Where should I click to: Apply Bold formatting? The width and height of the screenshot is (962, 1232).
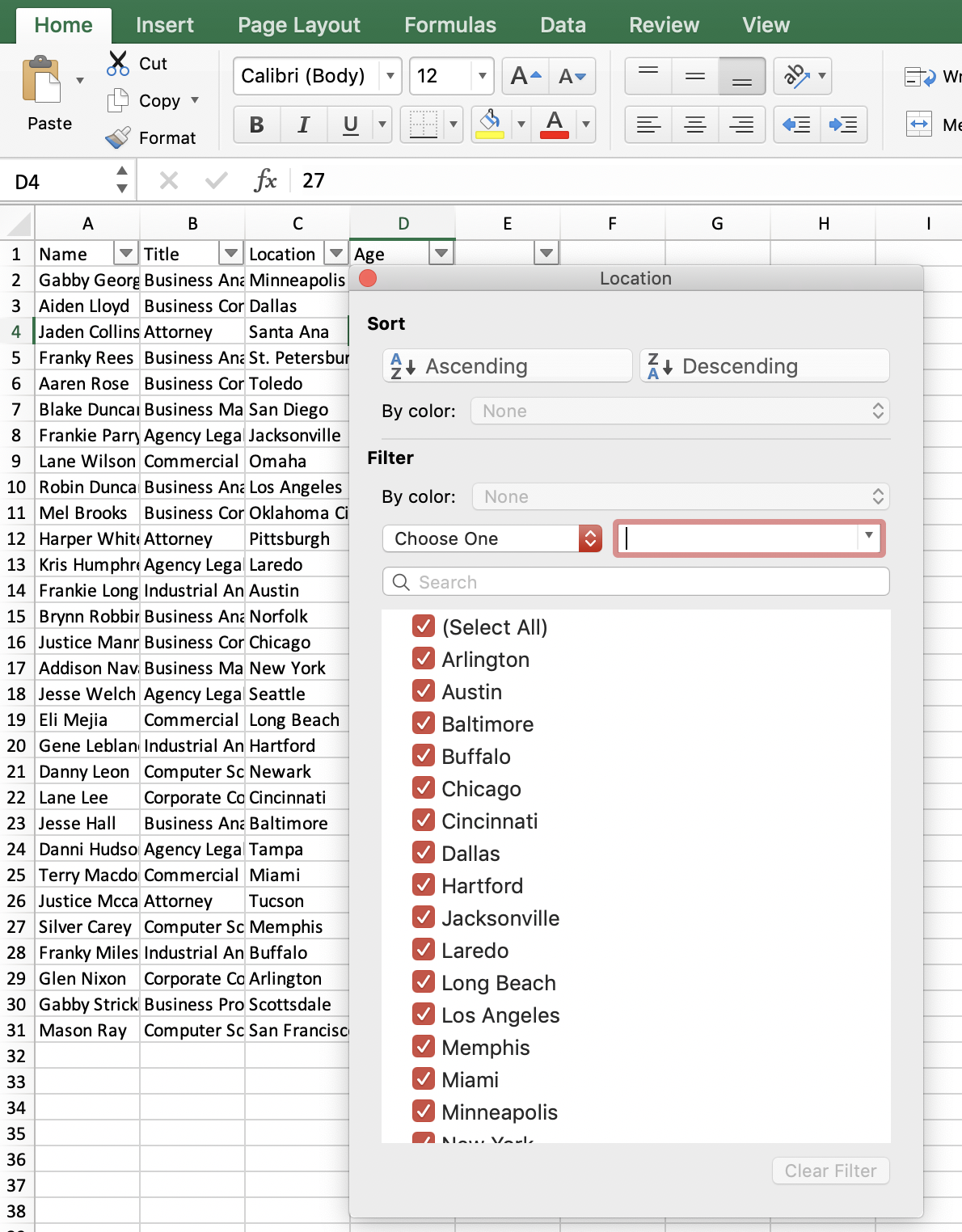(257, 124)
